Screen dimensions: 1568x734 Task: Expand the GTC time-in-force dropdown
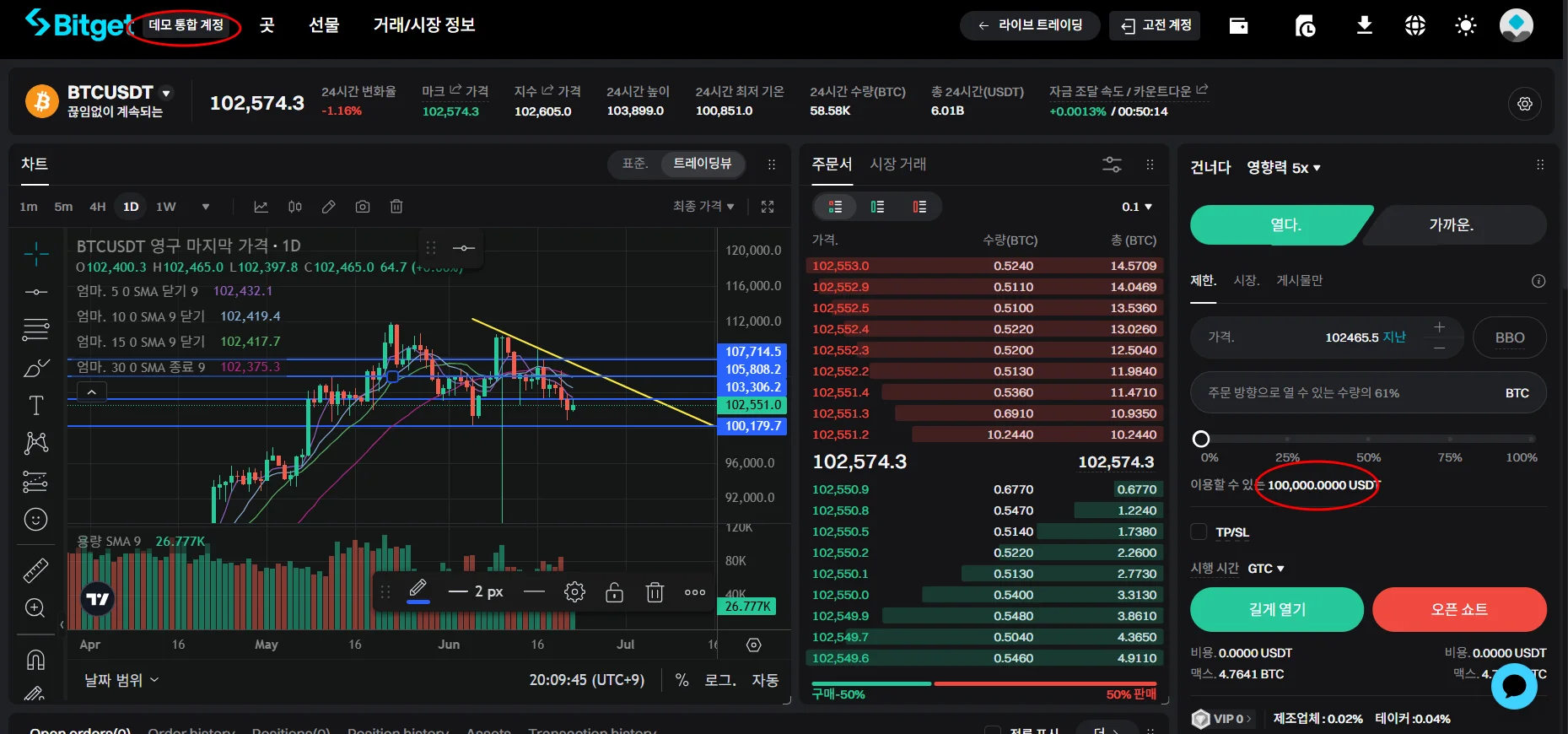[x=1265, y=569]
